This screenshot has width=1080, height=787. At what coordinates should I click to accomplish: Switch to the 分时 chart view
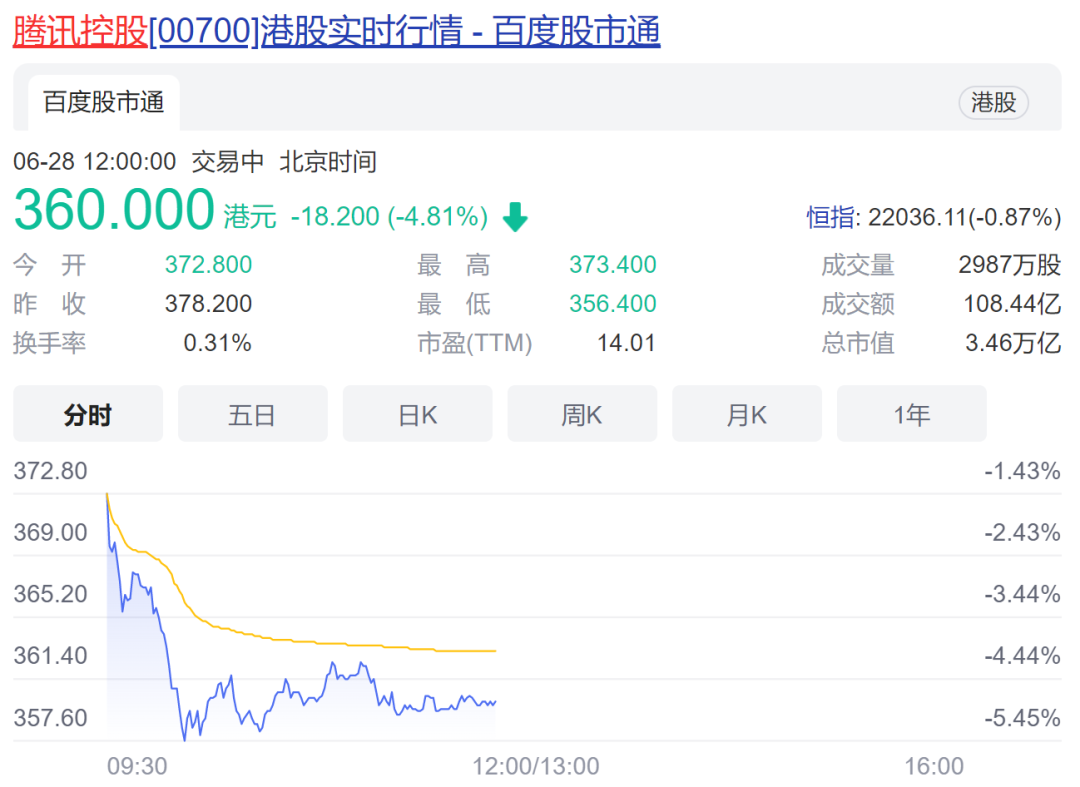point(88,414)
